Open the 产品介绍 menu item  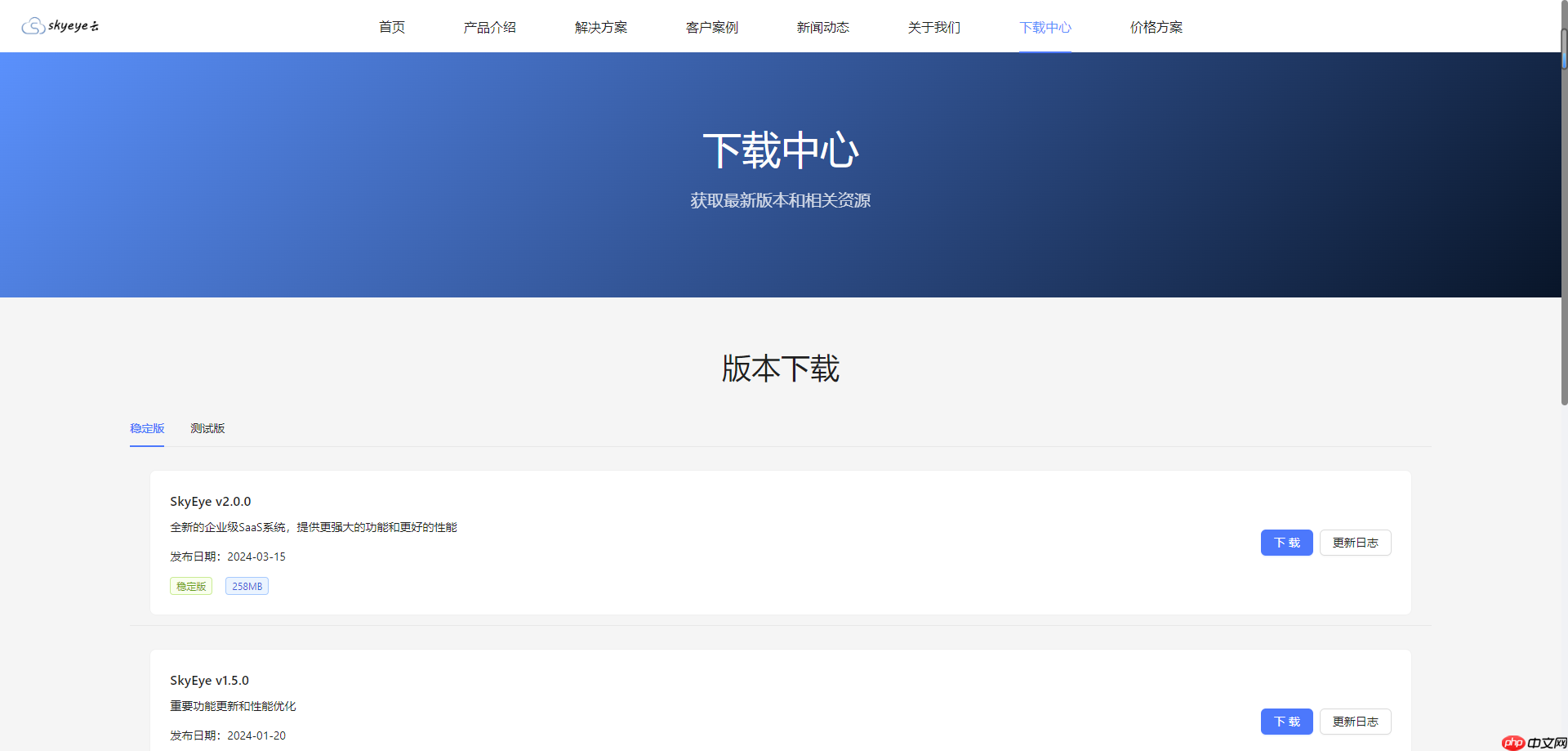tap(489, 27)
